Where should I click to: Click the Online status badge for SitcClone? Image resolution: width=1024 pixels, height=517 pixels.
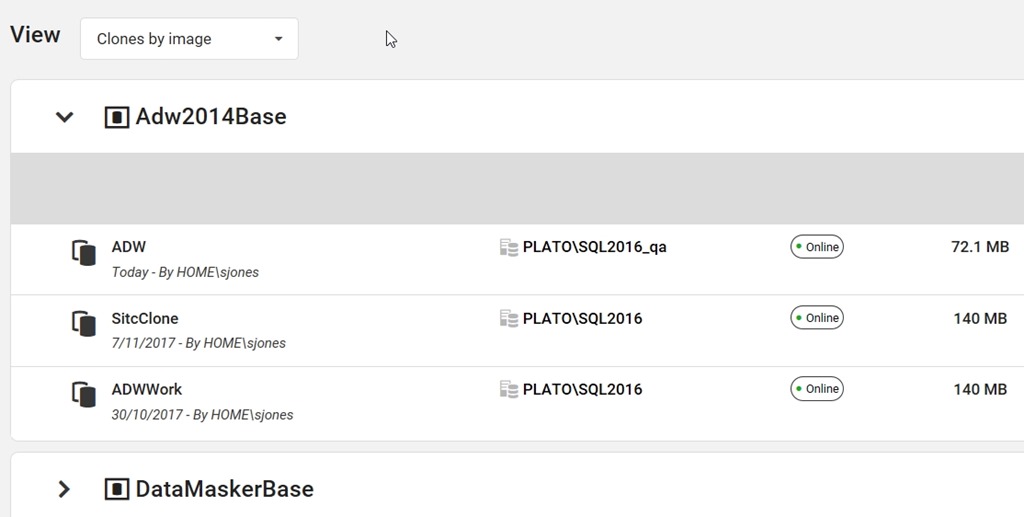point(816,318)
